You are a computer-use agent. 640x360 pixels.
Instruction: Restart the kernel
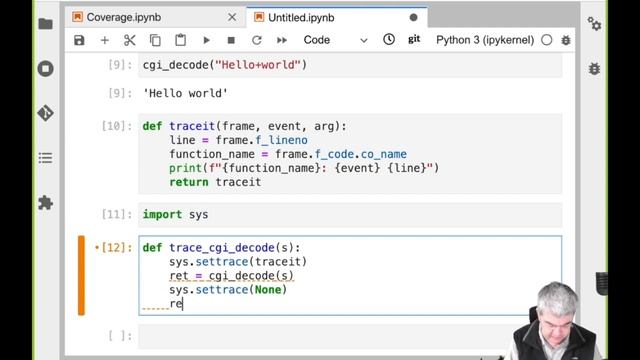coord(256,40)
